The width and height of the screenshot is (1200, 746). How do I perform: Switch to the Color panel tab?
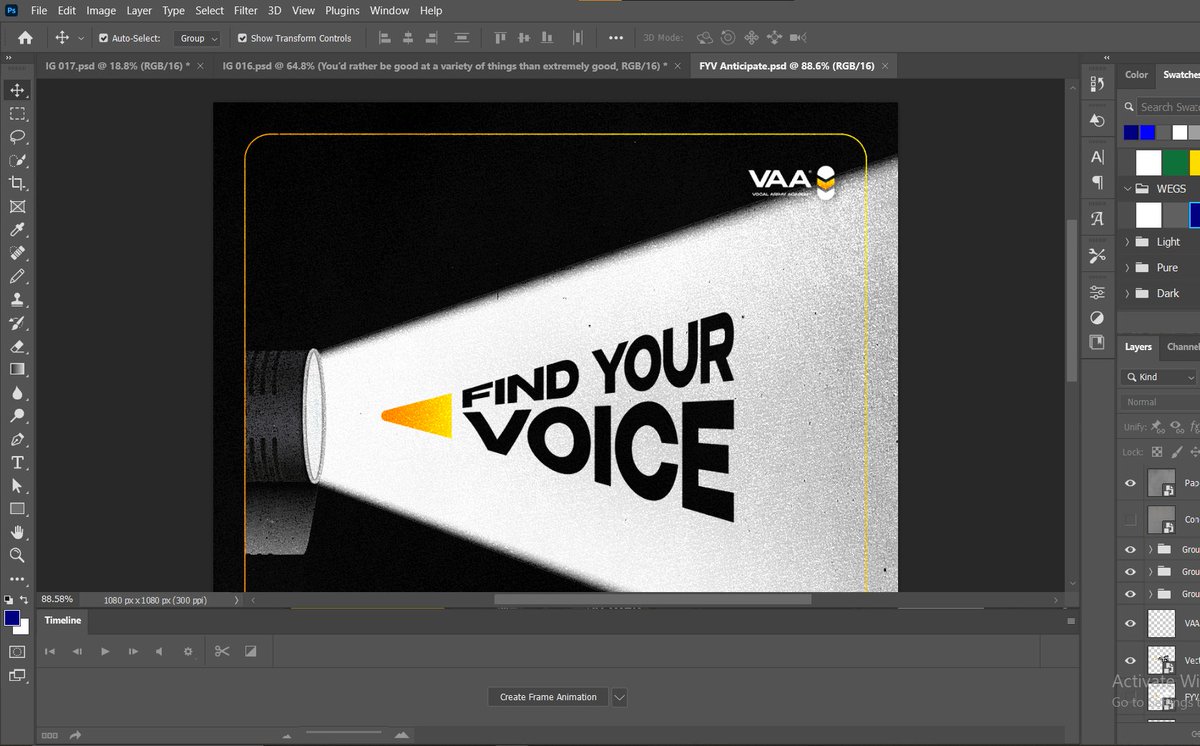click(x=1136, y=75)
